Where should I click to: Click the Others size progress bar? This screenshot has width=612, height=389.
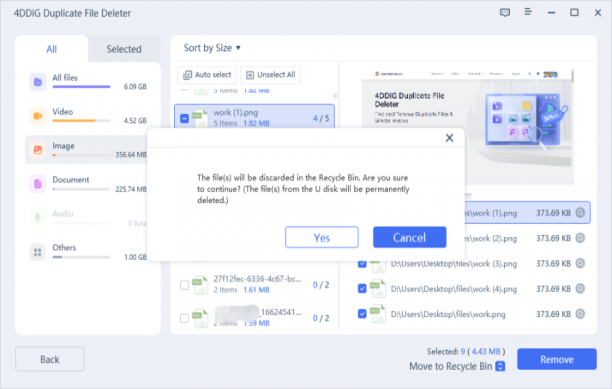tap(81, 257)
